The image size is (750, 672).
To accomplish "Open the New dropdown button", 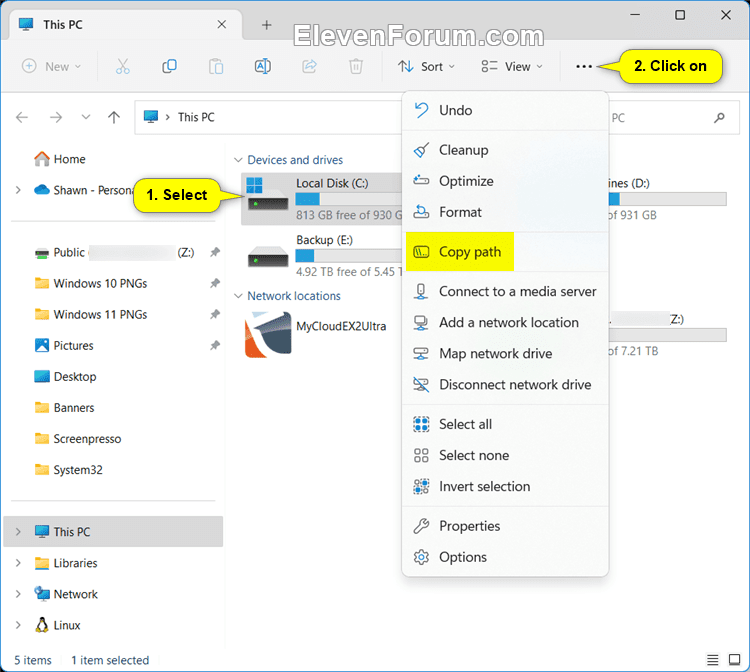I will coord(52,66).
